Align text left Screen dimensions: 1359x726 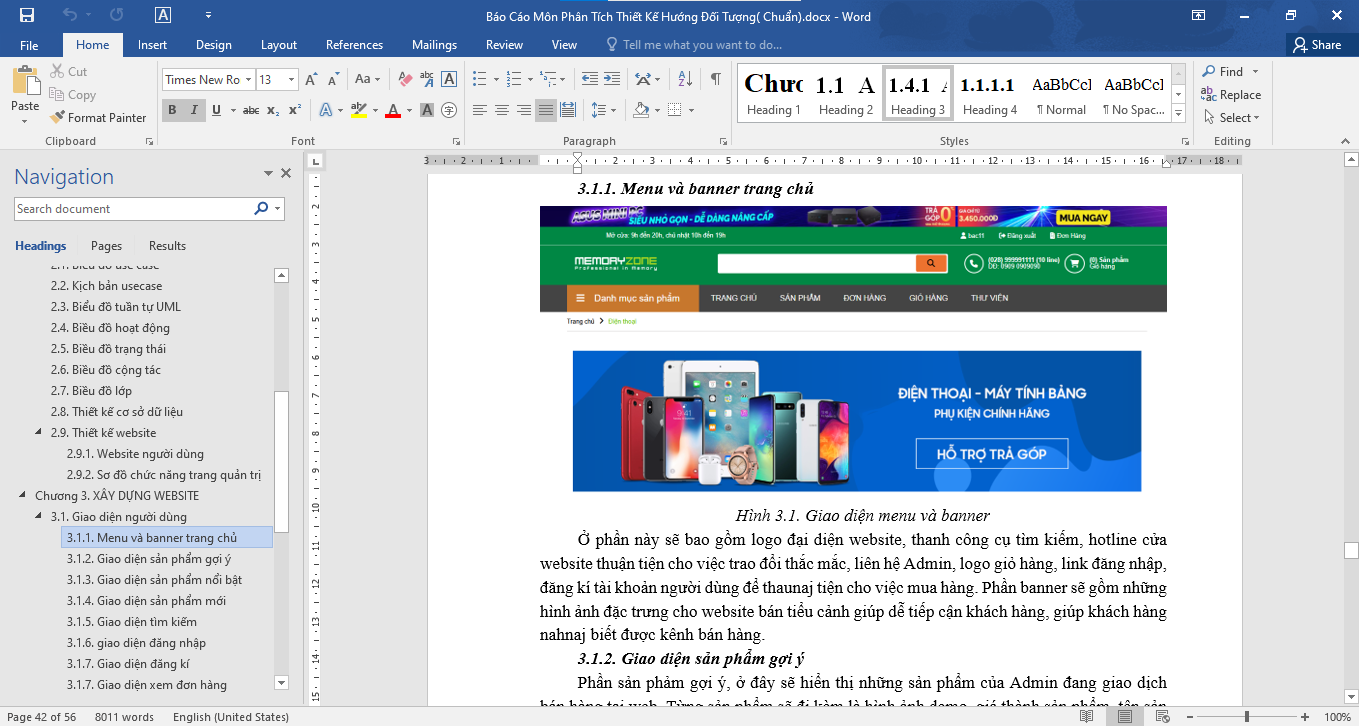tap(479, 110)
